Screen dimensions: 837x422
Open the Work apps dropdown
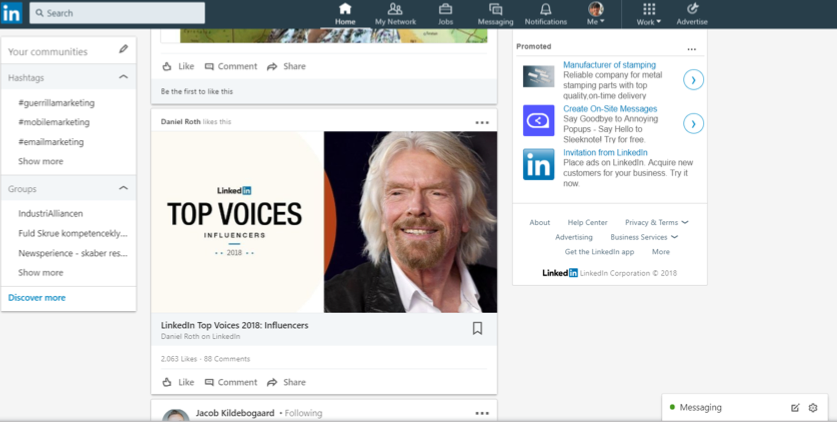(649, 14)
